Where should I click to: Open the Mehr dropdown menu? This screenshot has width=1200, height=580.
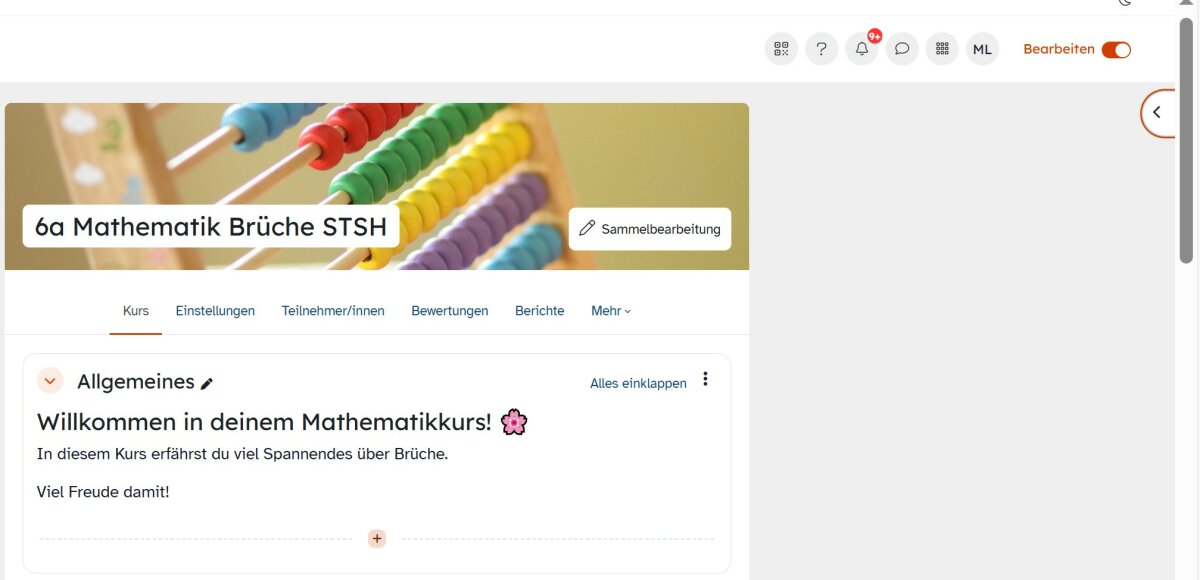611,311
